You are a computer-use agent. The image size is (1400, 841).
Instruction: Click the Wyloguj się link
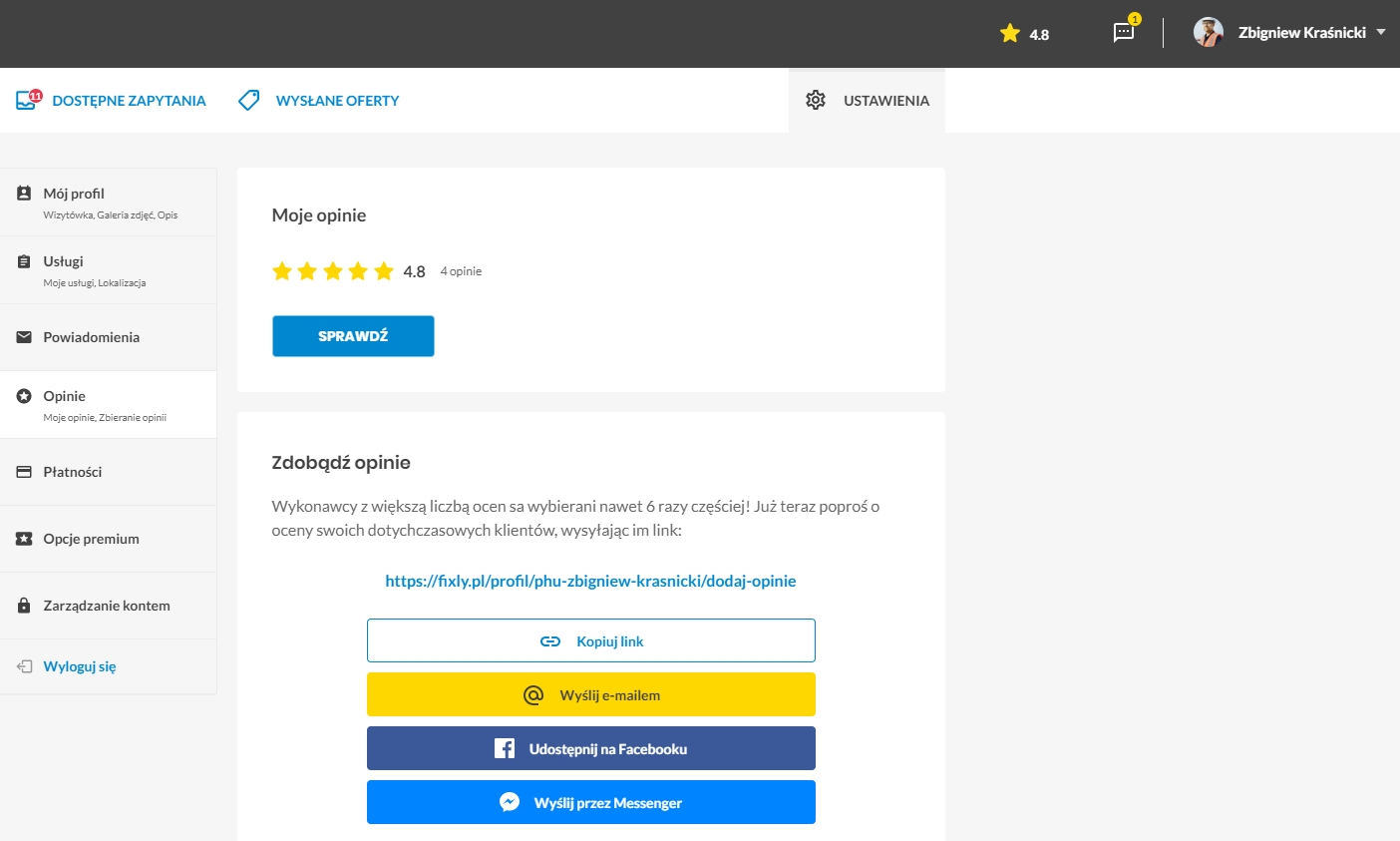[x=80, y=666]
